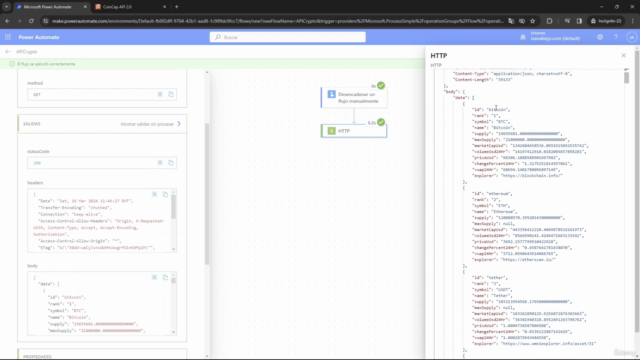
Task: Click the body box scroll-down arrow
Action: click(173, 332)
